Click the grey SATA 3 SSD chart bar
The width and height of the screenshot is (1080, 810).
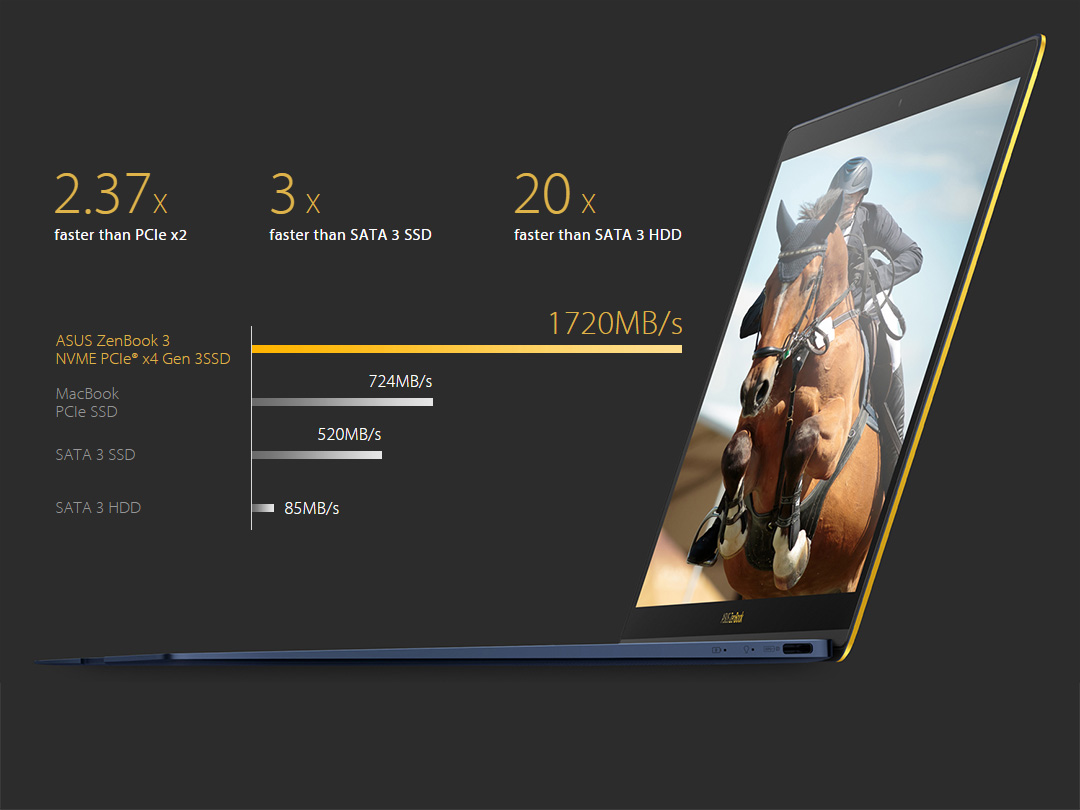click(317, 455)
